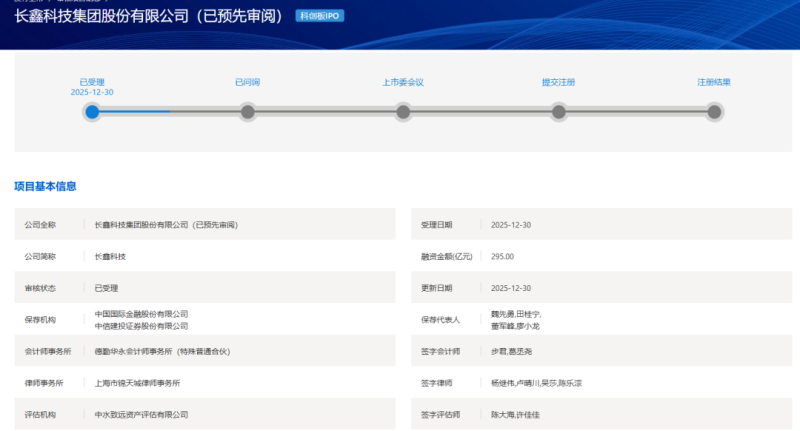Click the 注册结果 progress node circle
Screen dimensions: 800x431
pyautogui.click(x=714, y=112)
